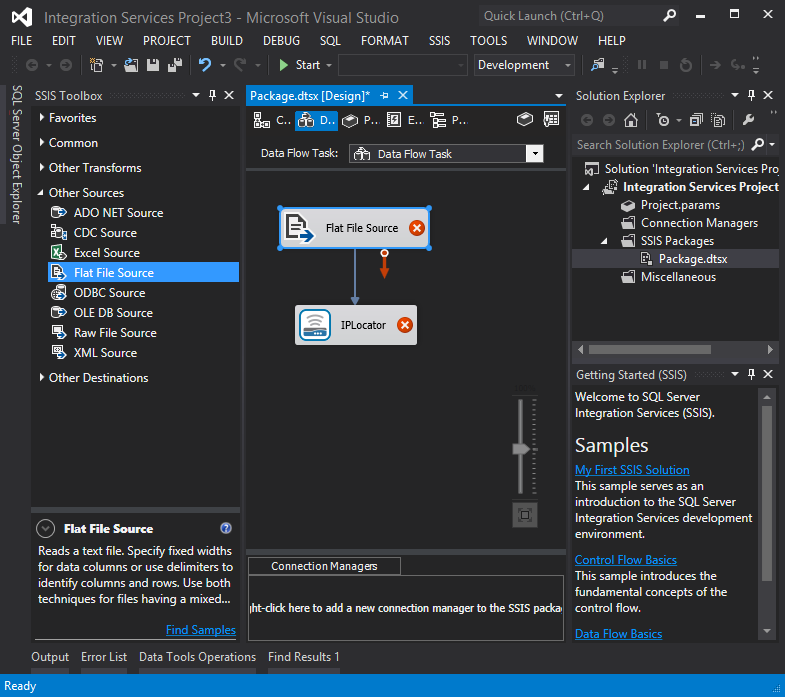Click the Save All toolbar icon

(x=175, y=65)
